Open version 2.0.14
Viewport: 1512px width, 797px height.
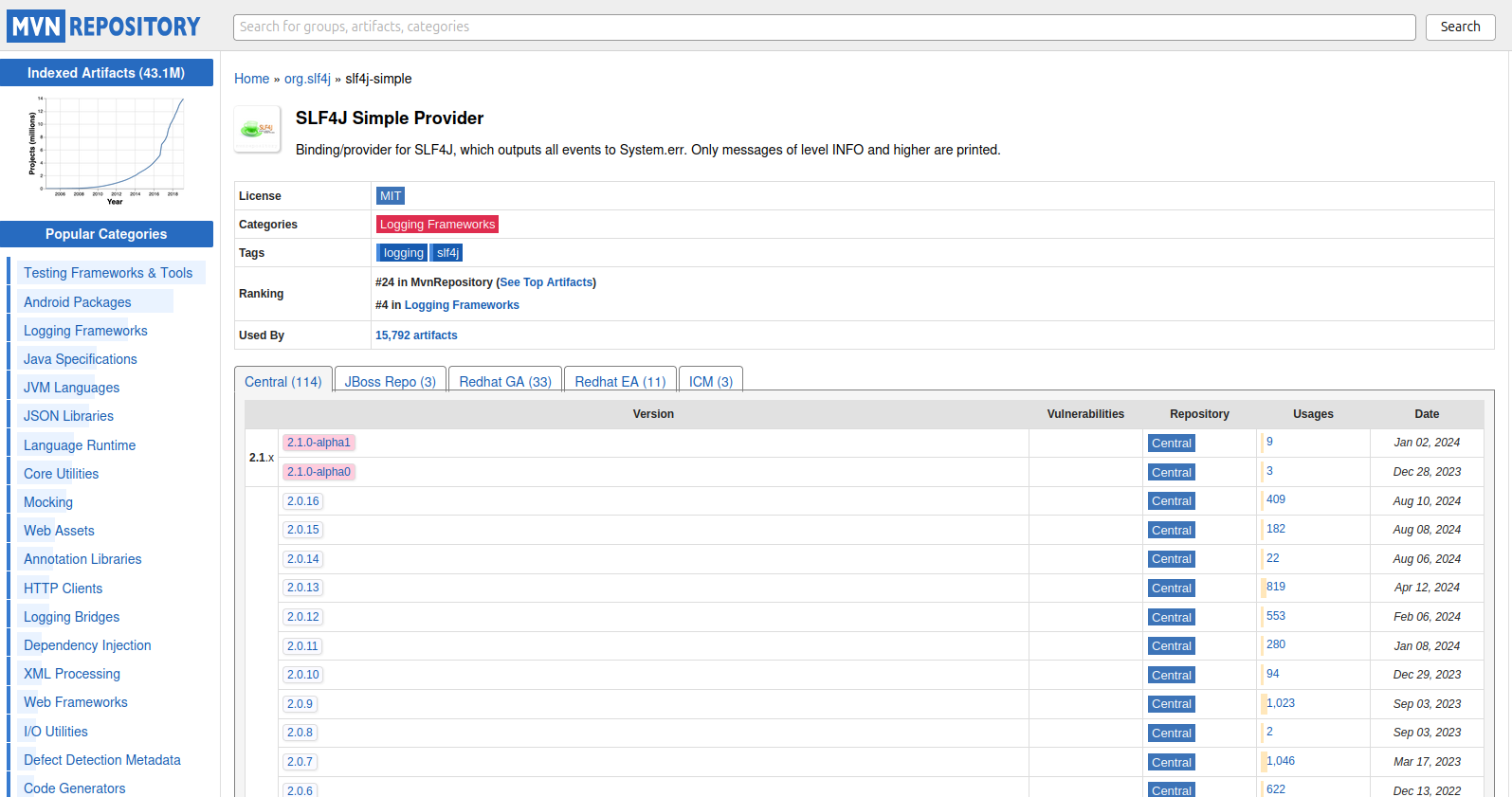coord(303,559)
